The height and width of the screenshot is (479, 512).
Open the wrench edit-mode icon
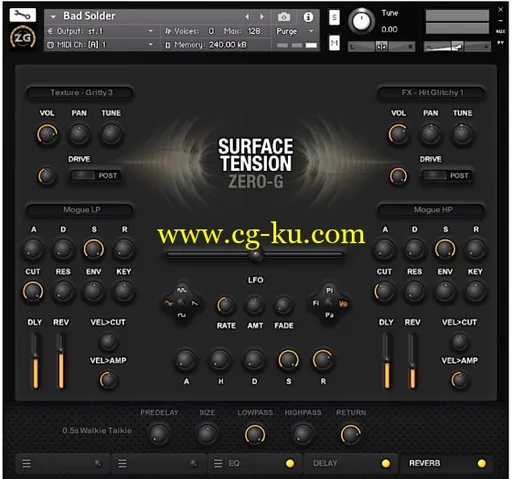point(23,15)
